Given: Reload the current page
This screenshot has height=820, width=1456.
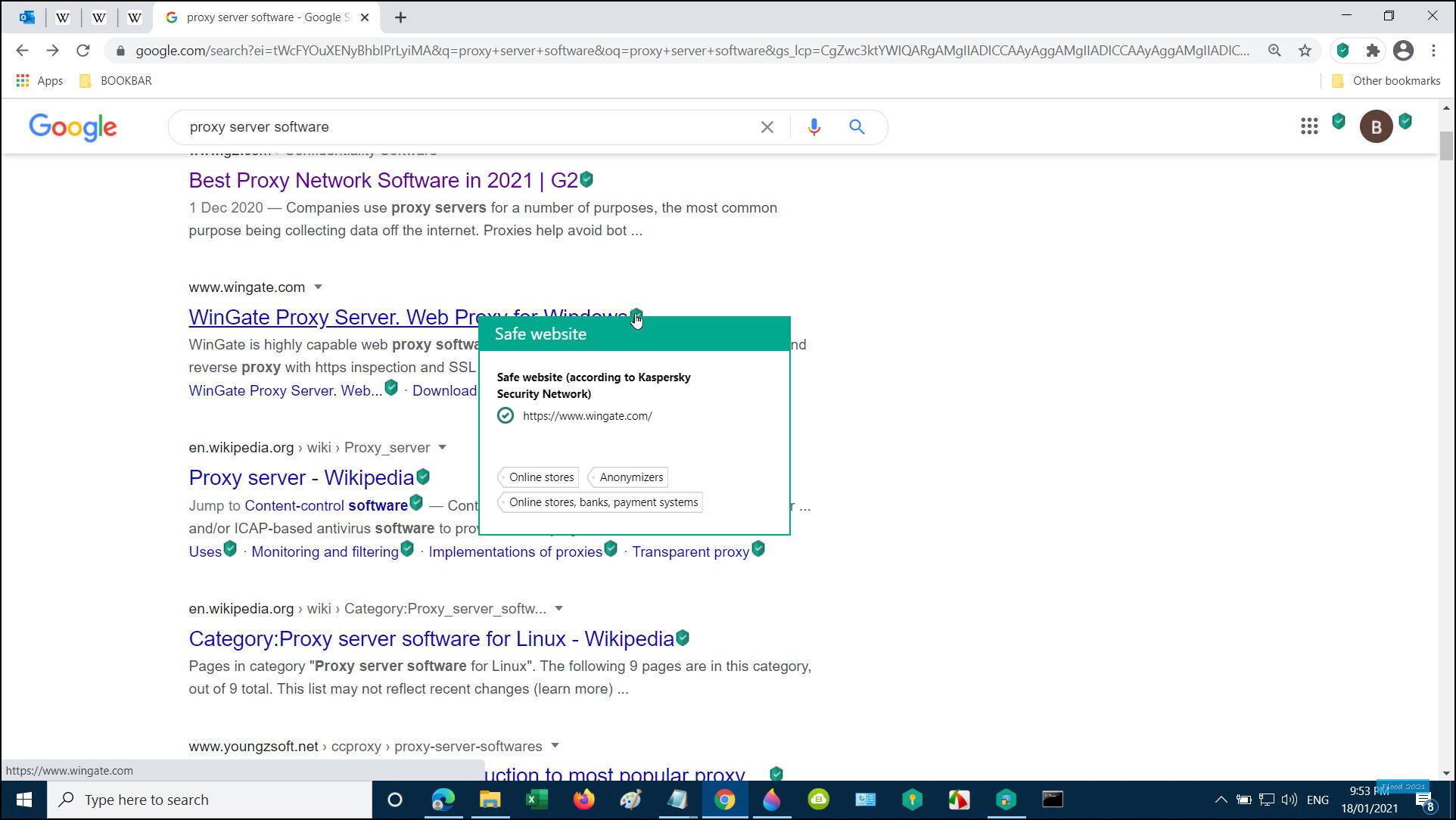Looking at the screenshot, I should (x=83, y=51).
